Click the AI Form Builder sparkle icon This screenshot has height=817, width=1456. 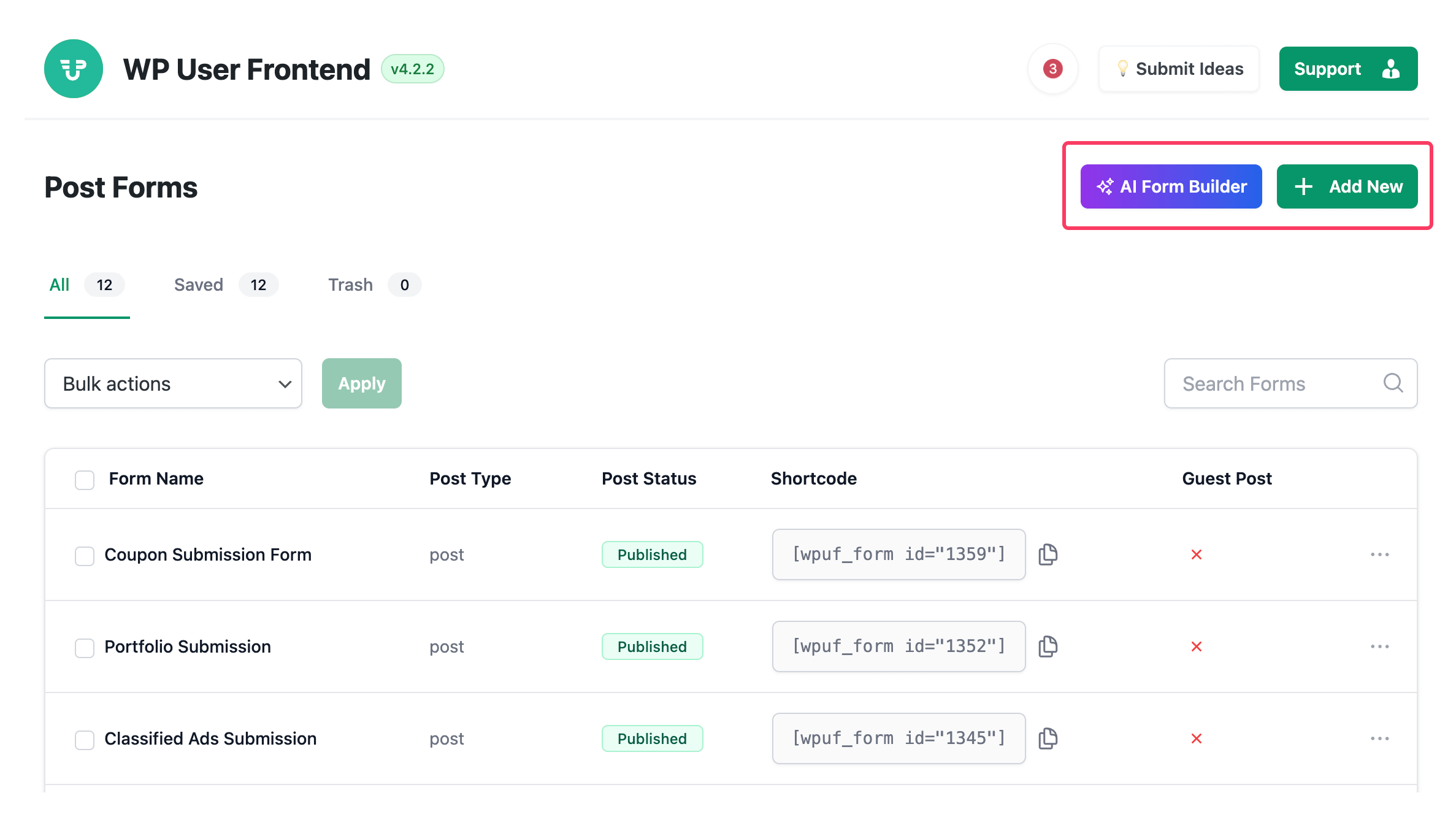pyautogui.click(x=1104, y=186)
